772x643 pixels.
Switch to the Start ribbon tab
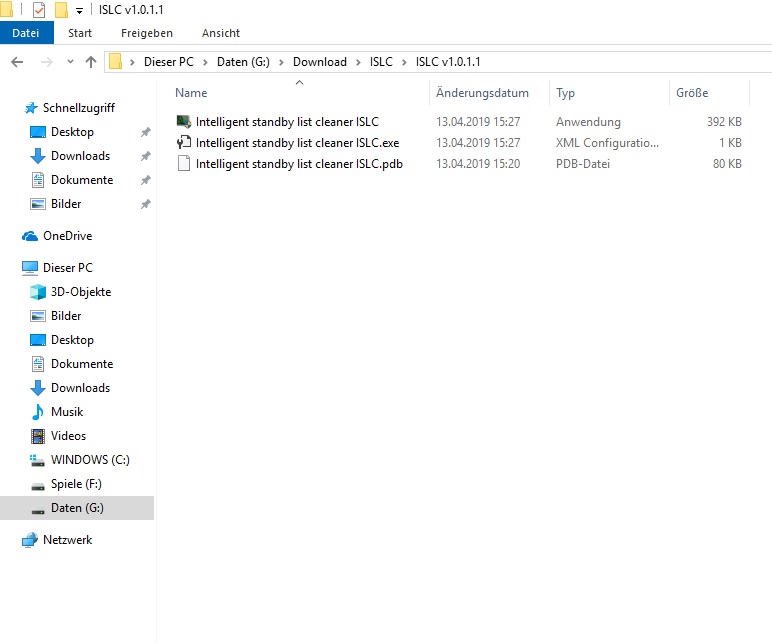click(80, 33)
